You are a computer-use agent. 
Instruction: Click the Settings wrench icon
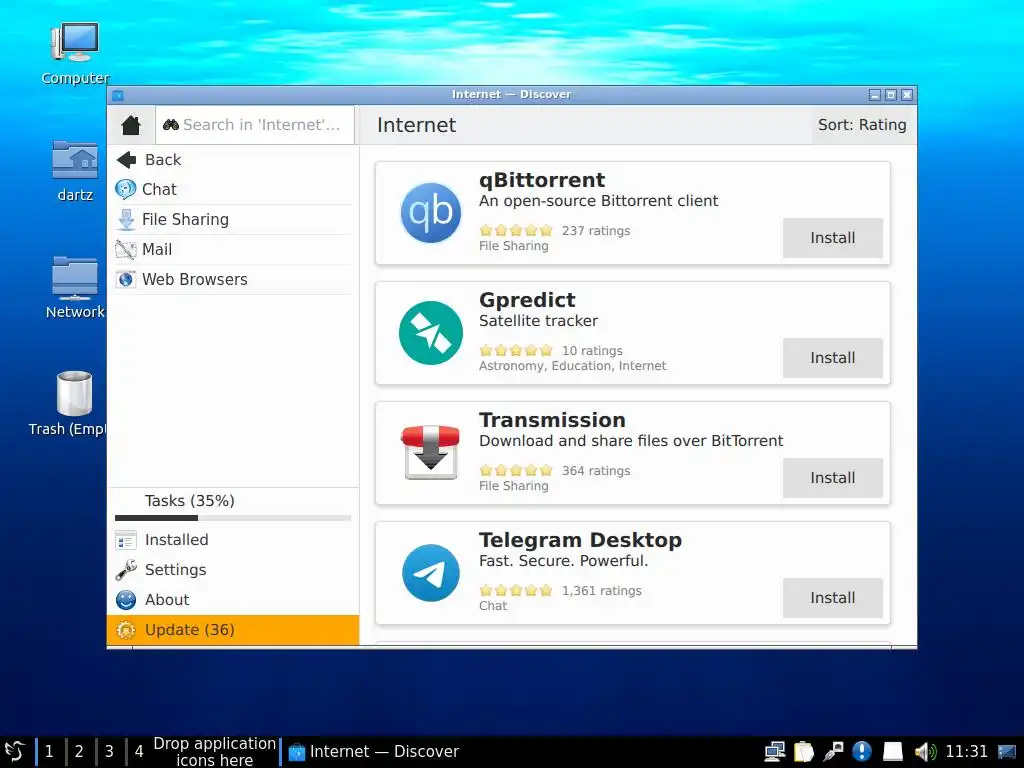pyautogui.click(x=125, y=570)
